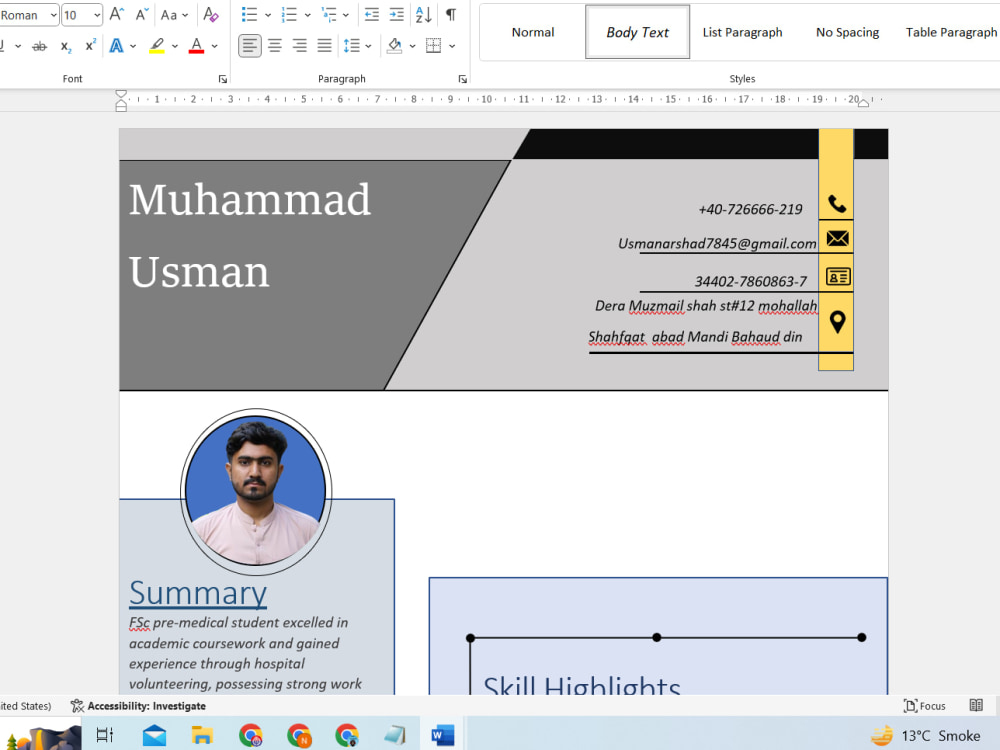
Task: Select the ID card icon in resume
Action: (x=838, y=277)
